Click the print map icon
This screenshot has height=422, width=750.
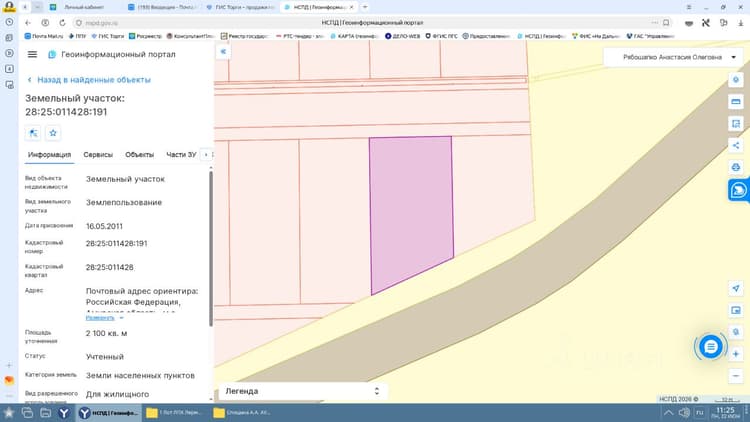pyautogui.click(x=736, y=167)
